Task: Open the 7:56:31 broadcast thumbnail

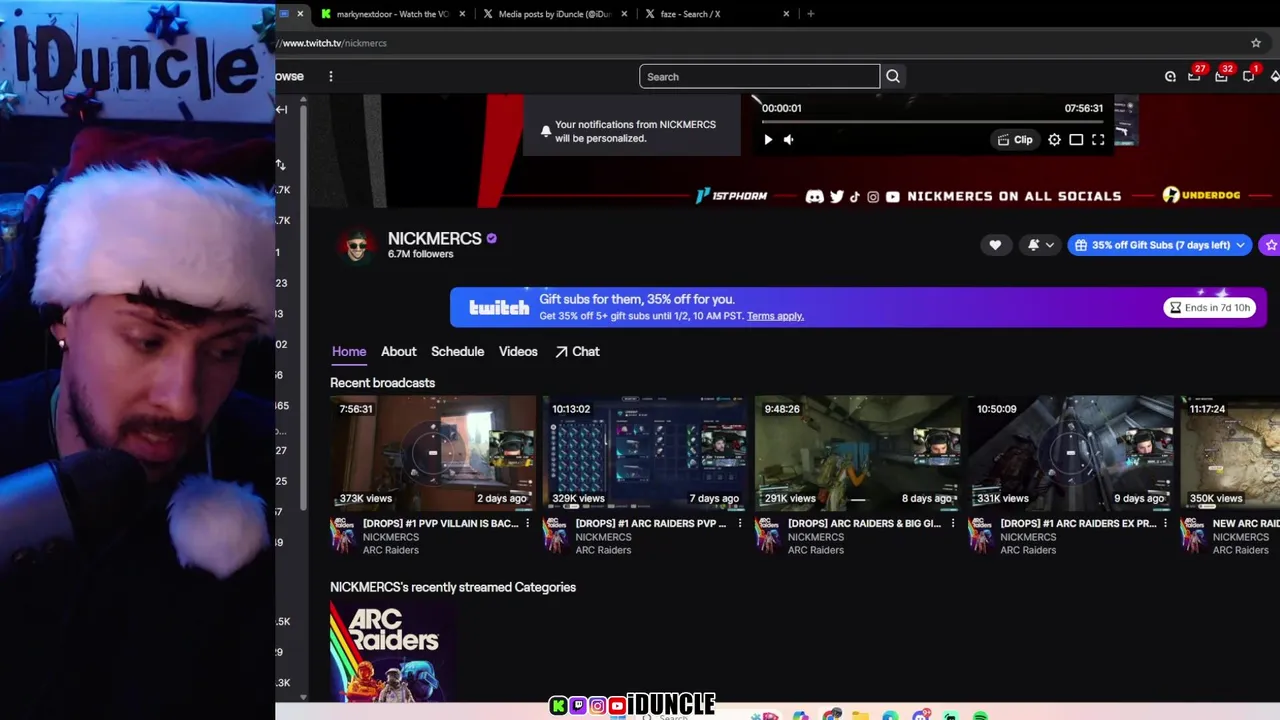Action: click(433, 453)
